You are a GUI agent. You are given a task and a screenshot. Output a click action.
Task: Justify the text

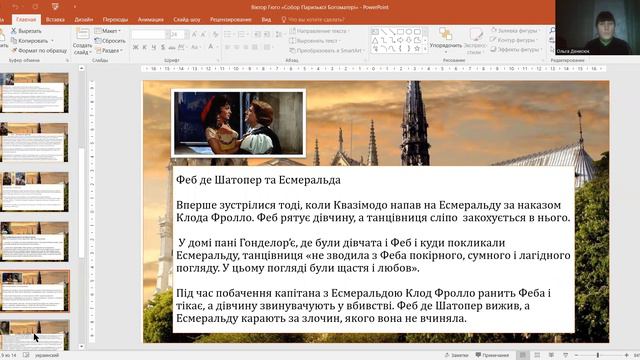(x=255, y=47)
